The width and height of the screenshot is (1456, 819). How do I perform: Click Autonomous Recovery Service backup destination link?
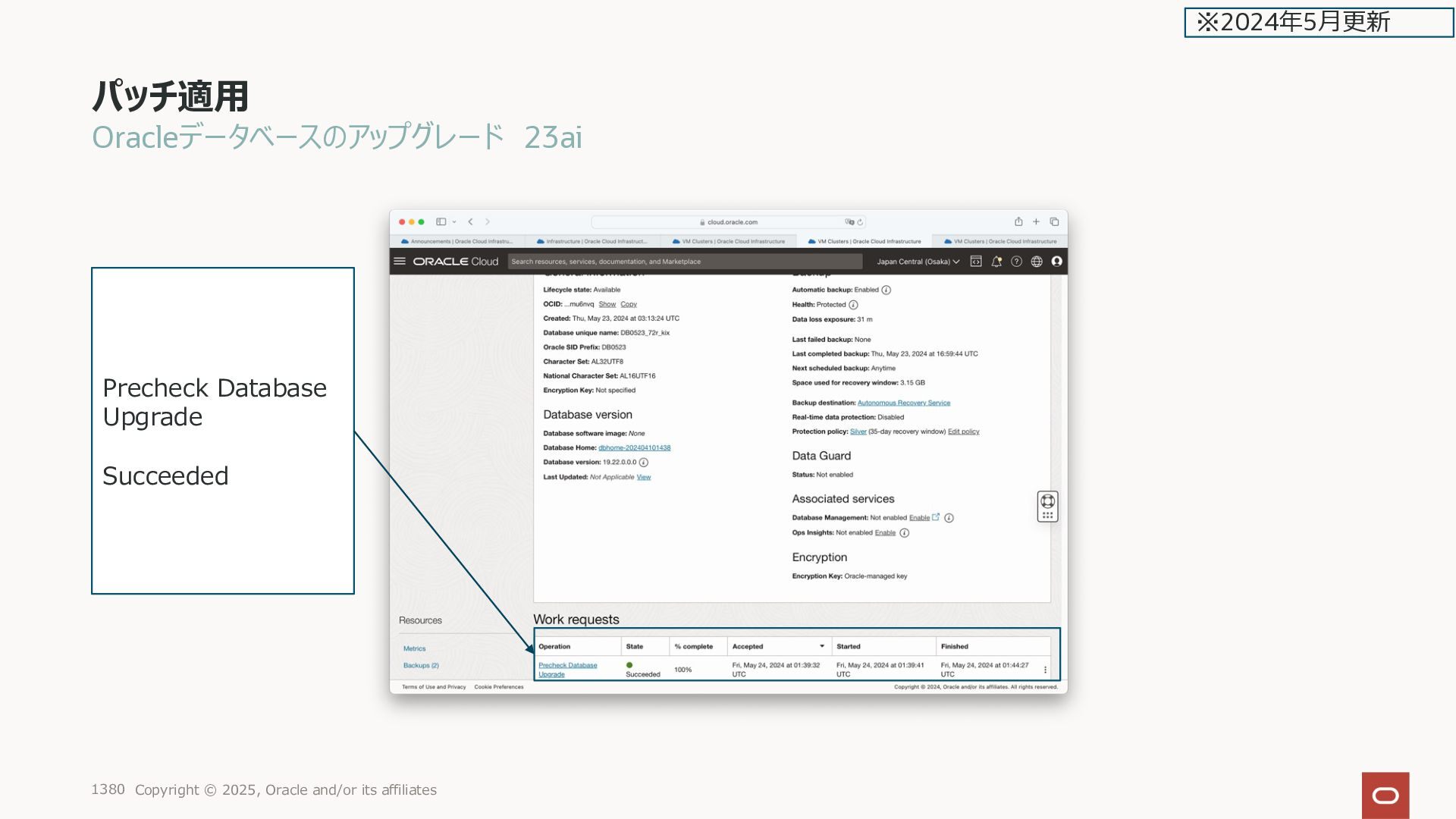[903, 403]
